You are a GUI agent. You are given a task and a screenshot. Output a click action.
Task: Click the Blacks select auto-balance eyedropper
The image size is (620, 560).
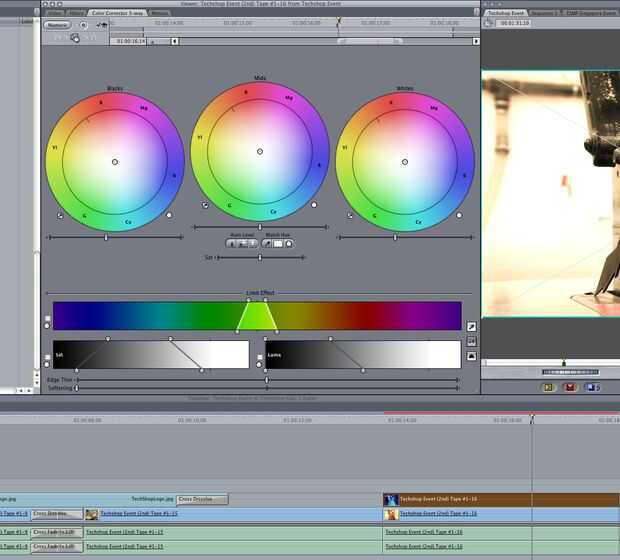[x=60, y=215]
